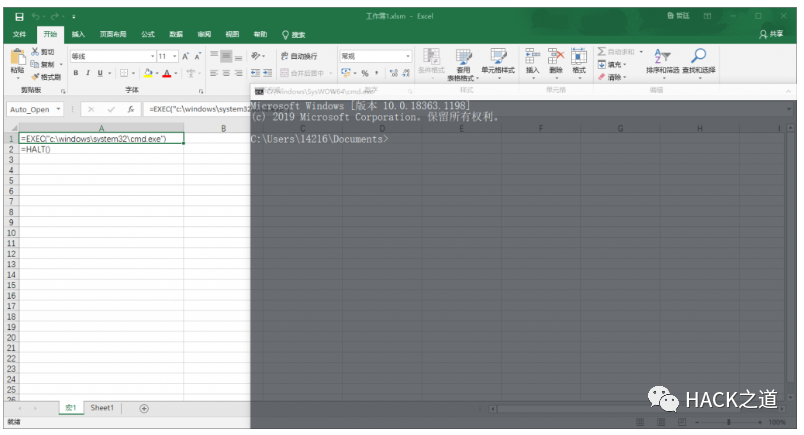Open the File (文件) tab
Image resolution: width=804 pixels, height=435 pixels.
pos(19,34)
